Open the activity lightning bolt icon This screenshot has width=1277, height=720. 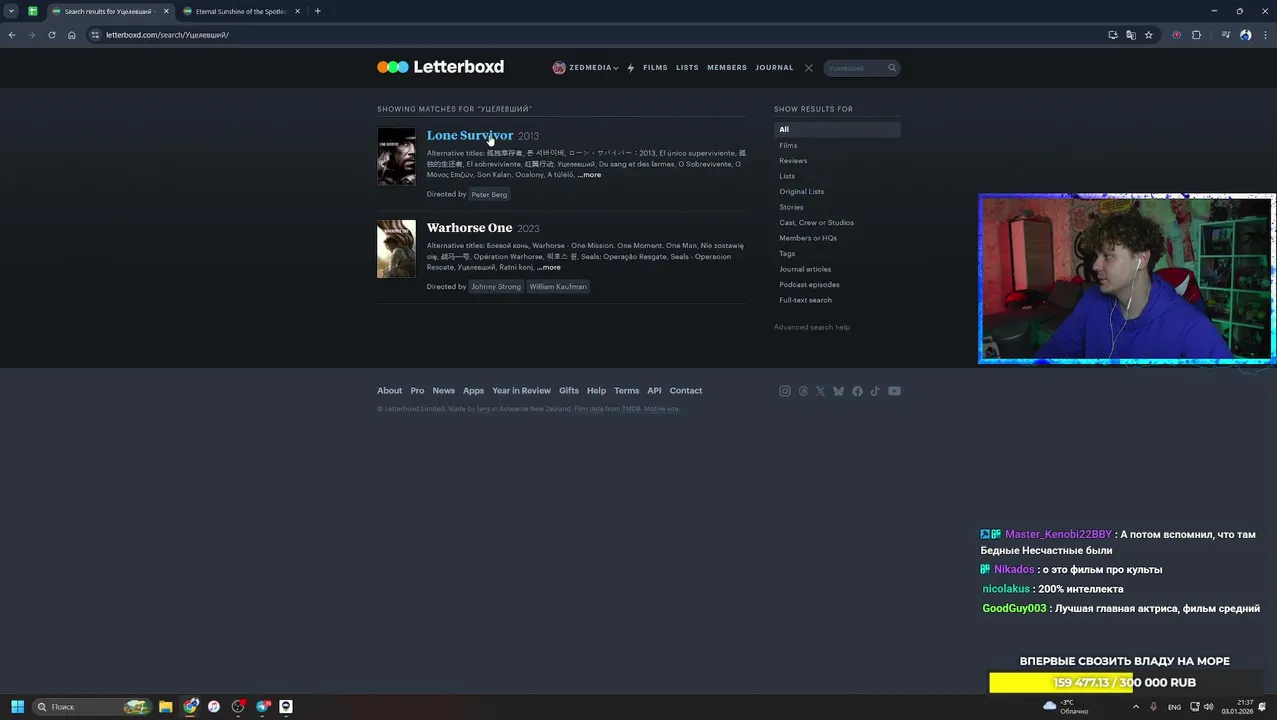tap(630, 68)
